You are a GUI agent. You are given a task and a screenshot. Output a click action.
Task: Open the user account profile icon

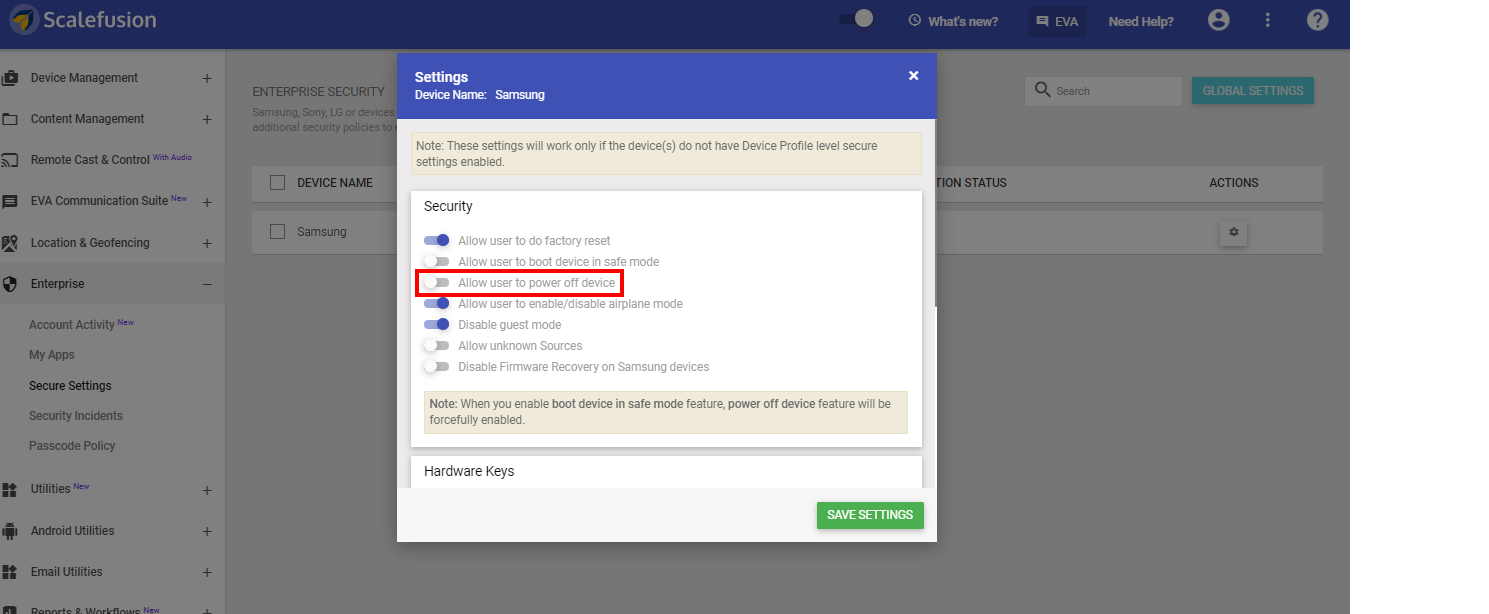pos(1218,20)
